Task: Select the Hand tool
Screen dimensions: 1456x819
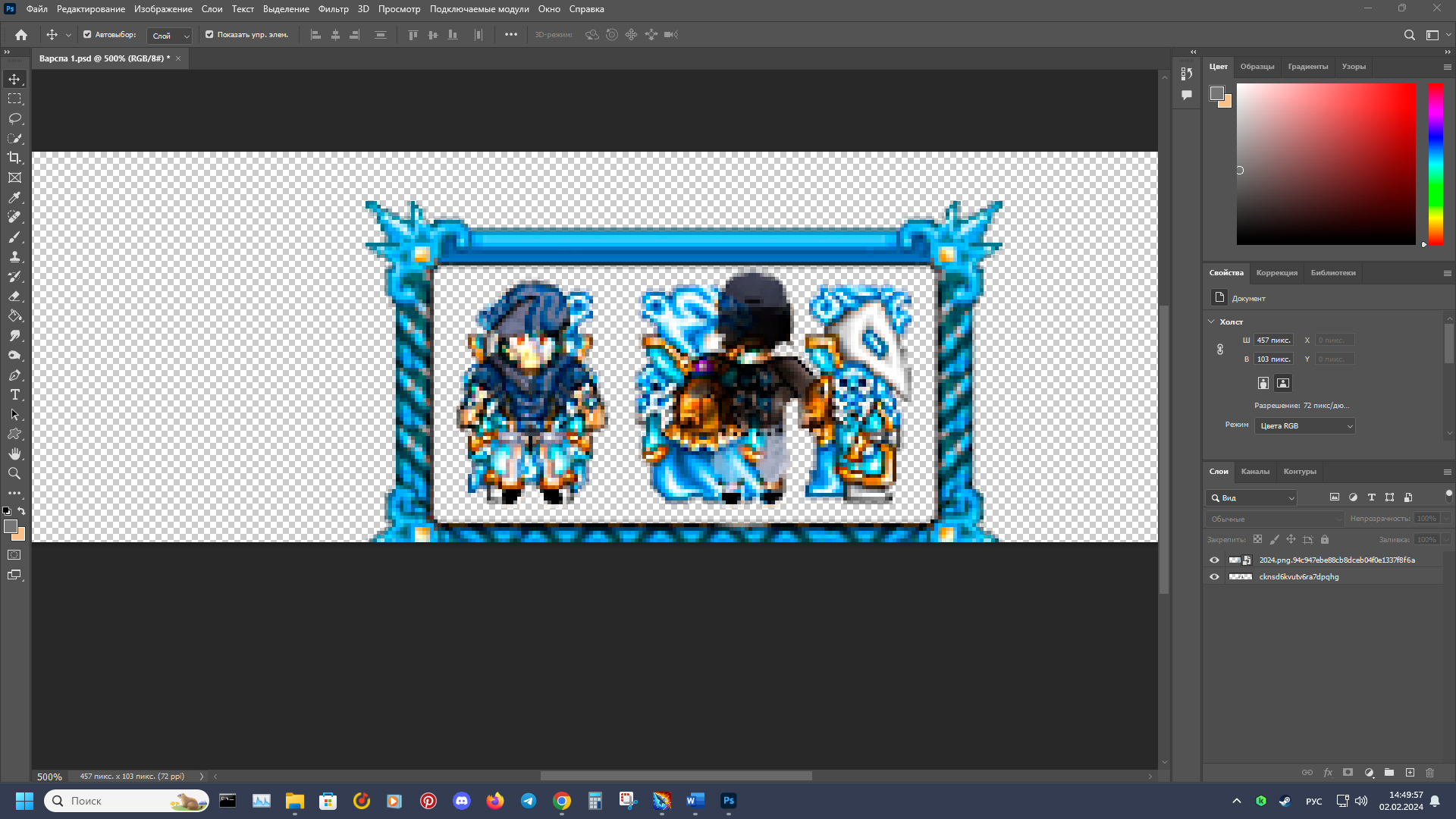Action: [x=14, y=453]
